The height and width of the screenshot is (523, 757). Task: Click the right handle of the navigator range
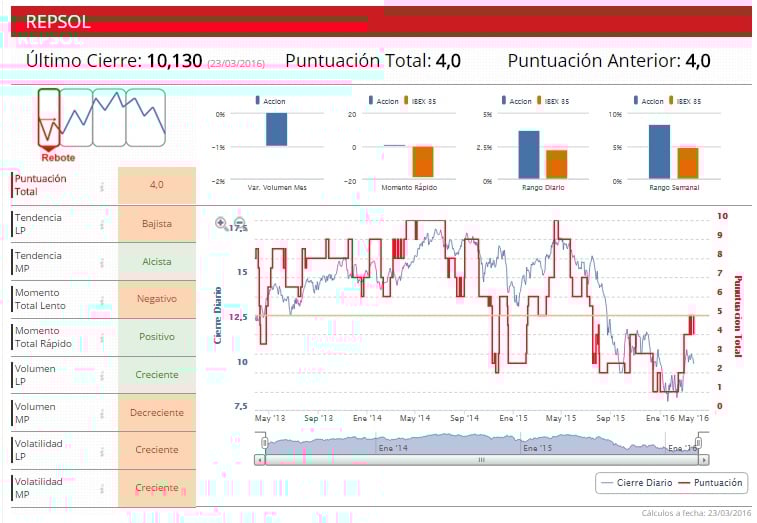pyautogui.click(x=698, y=442)
